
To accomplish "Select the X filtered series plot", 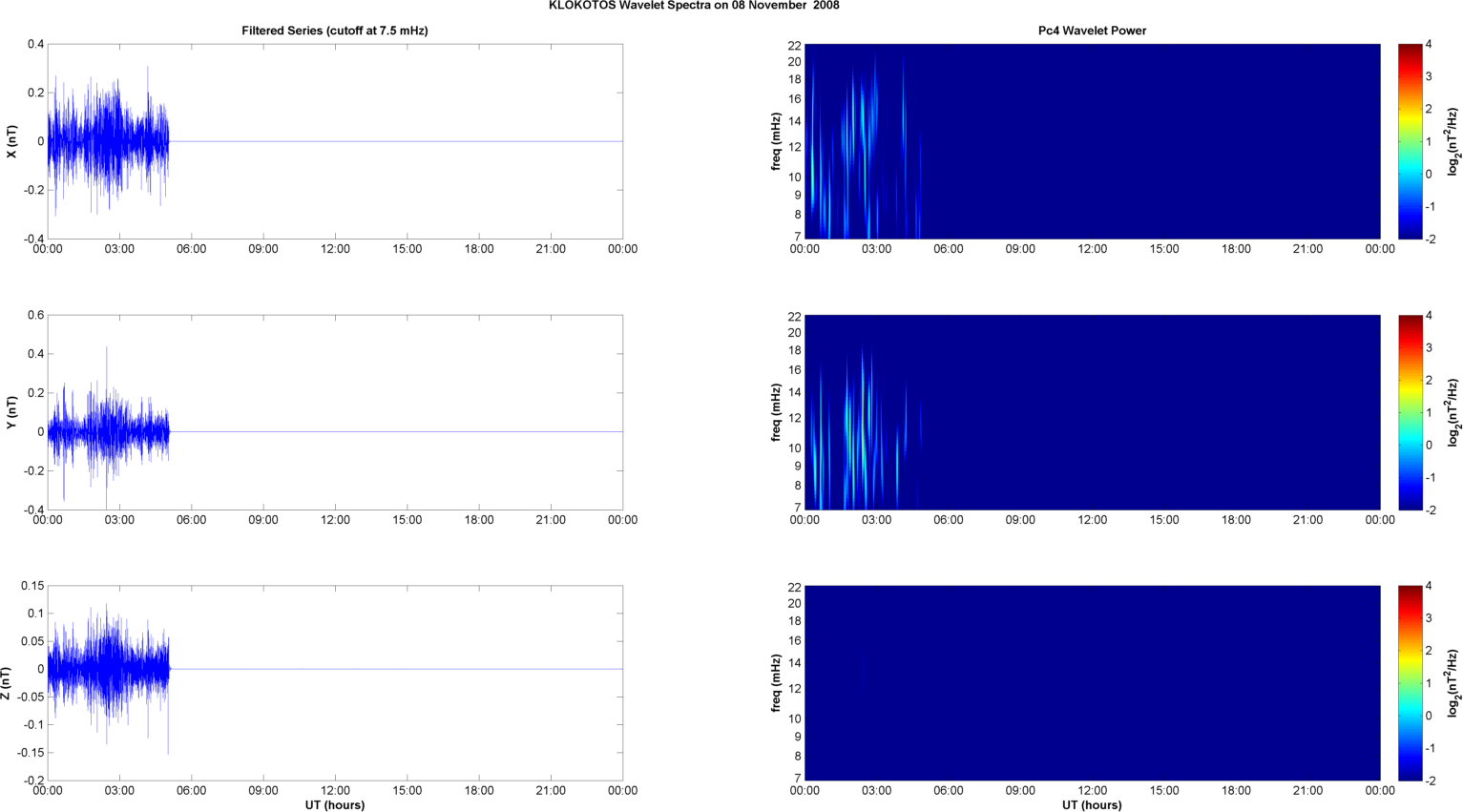I will (x=335, y=141).
